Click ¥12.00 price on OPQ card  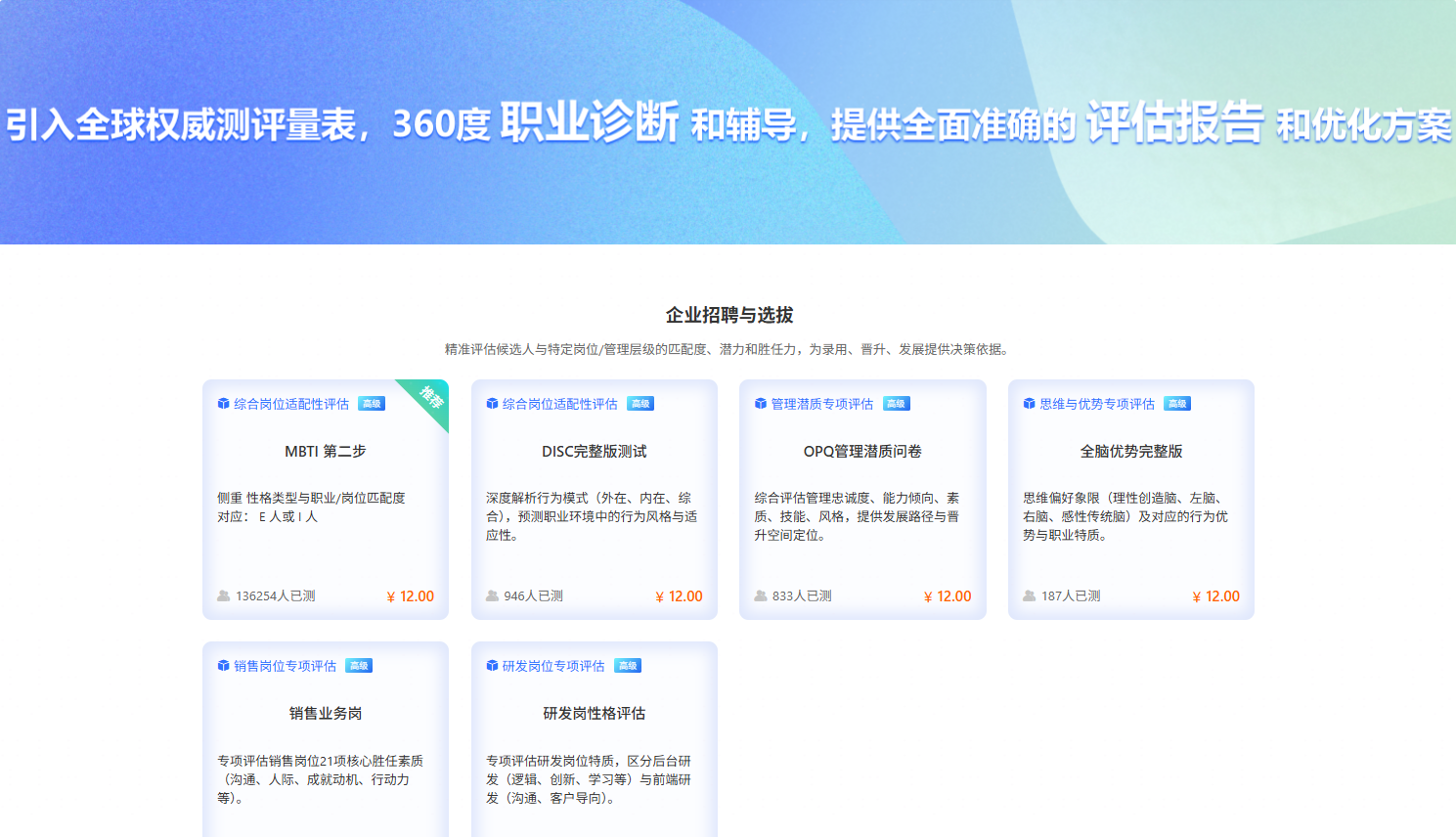[x=948, y=596]
